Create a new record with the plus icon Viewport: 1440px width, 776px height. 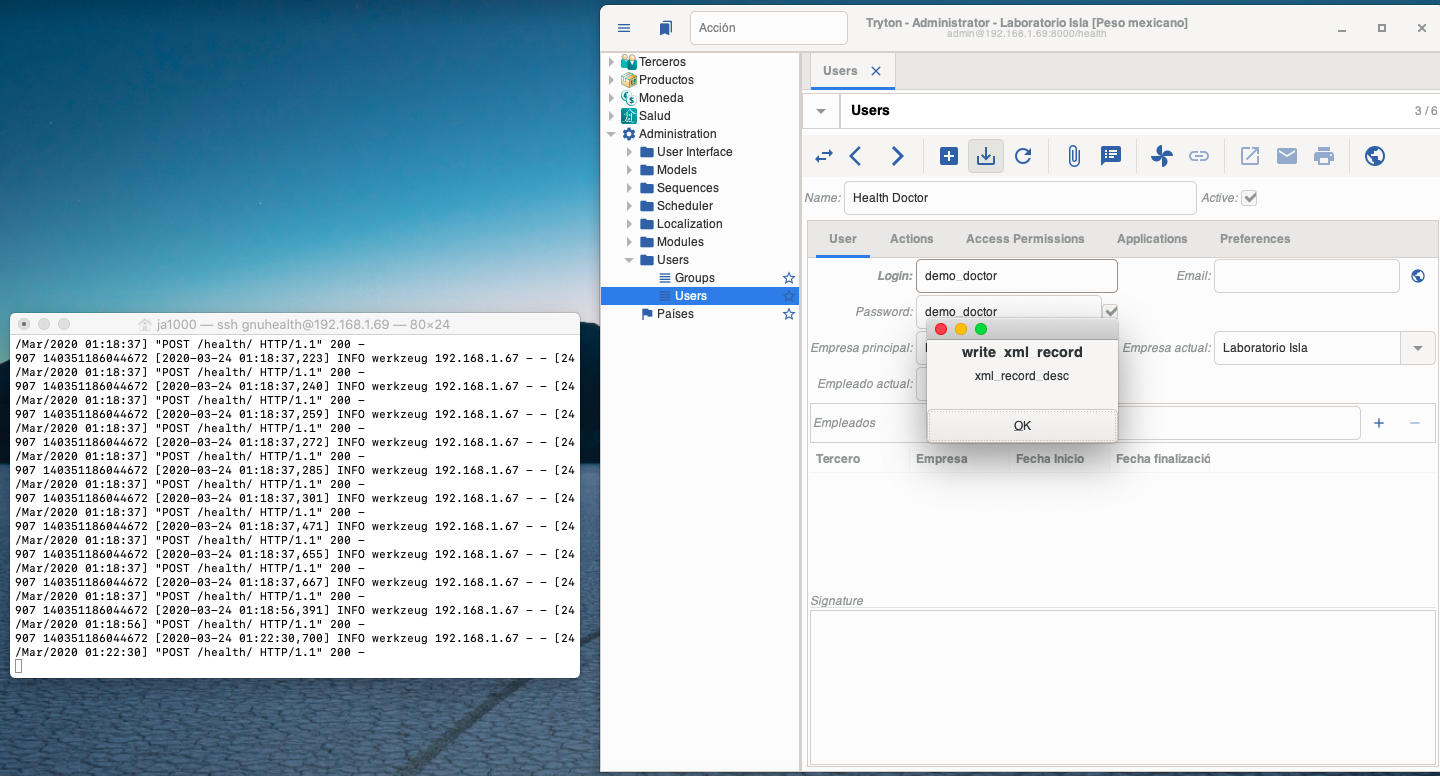[x=949, y=156]
